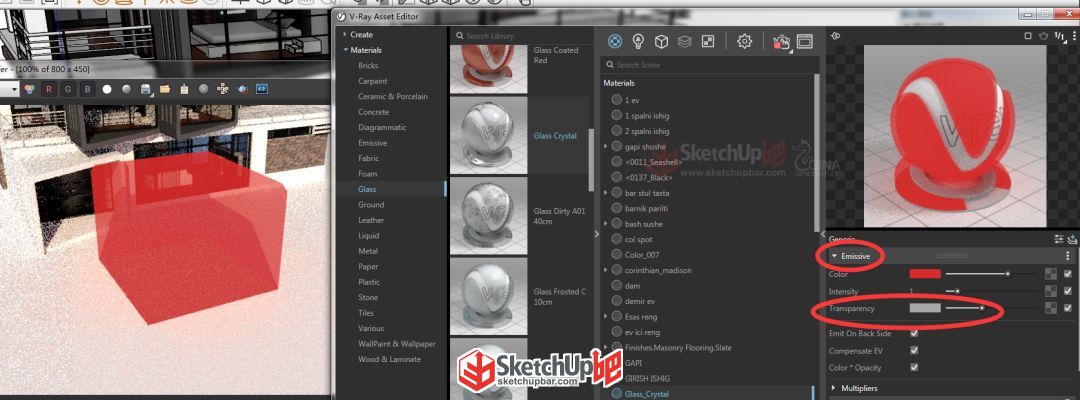Open the V-Ray Settings gear icon
This screenshot has height=400, width=1080.
[745, 41]
